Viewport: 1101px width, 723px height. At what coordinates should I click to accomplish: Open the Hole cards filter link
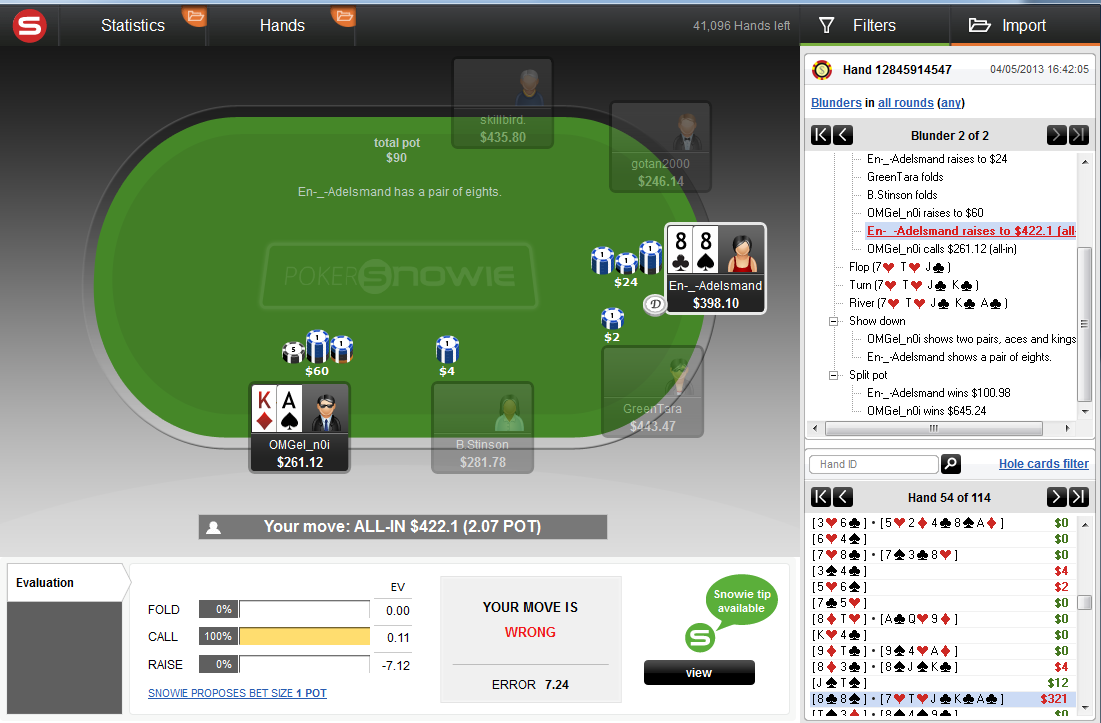click(x=1043, y=464)
